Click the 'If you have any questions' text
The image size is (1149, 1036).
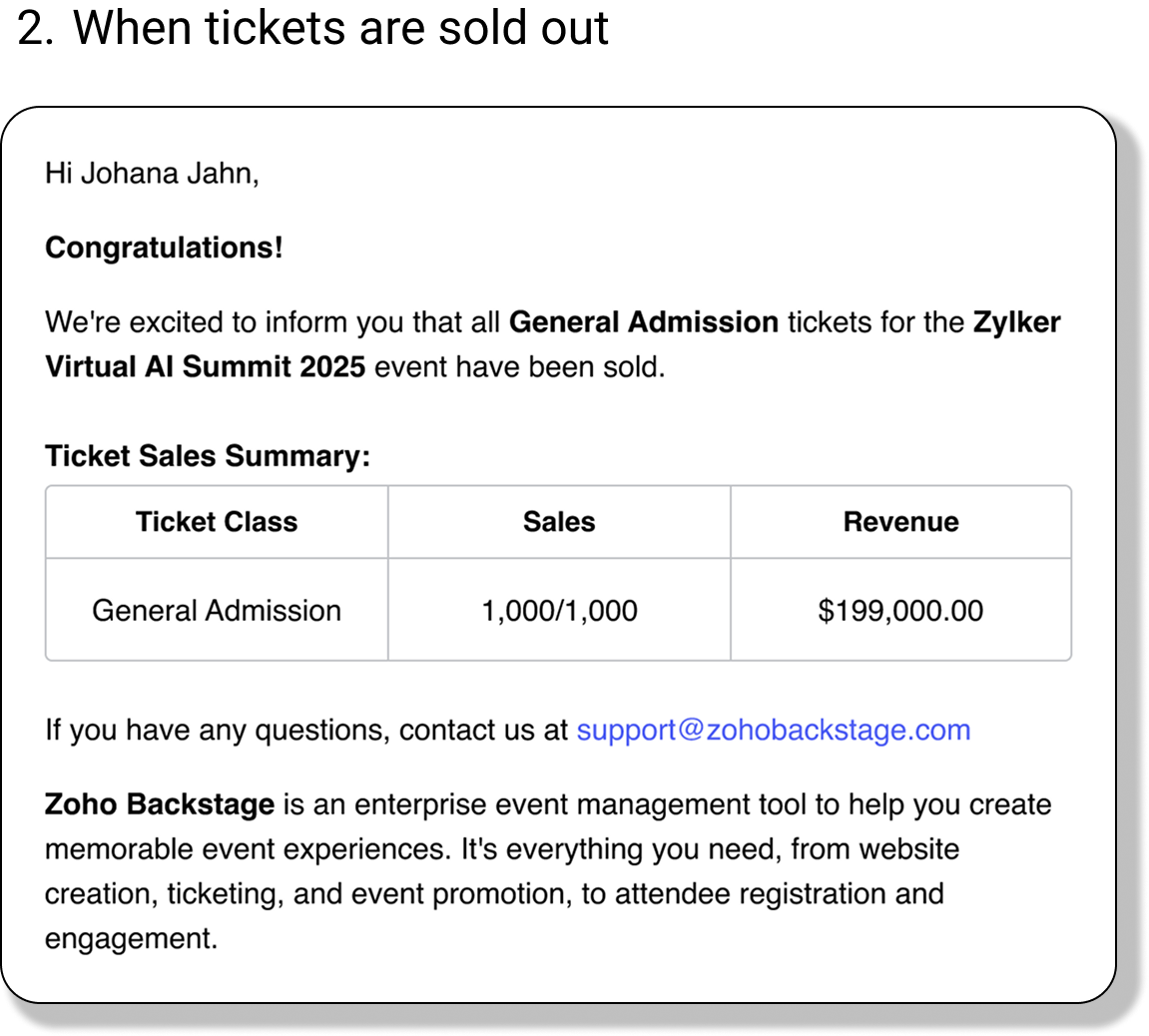tap(215, 730)
